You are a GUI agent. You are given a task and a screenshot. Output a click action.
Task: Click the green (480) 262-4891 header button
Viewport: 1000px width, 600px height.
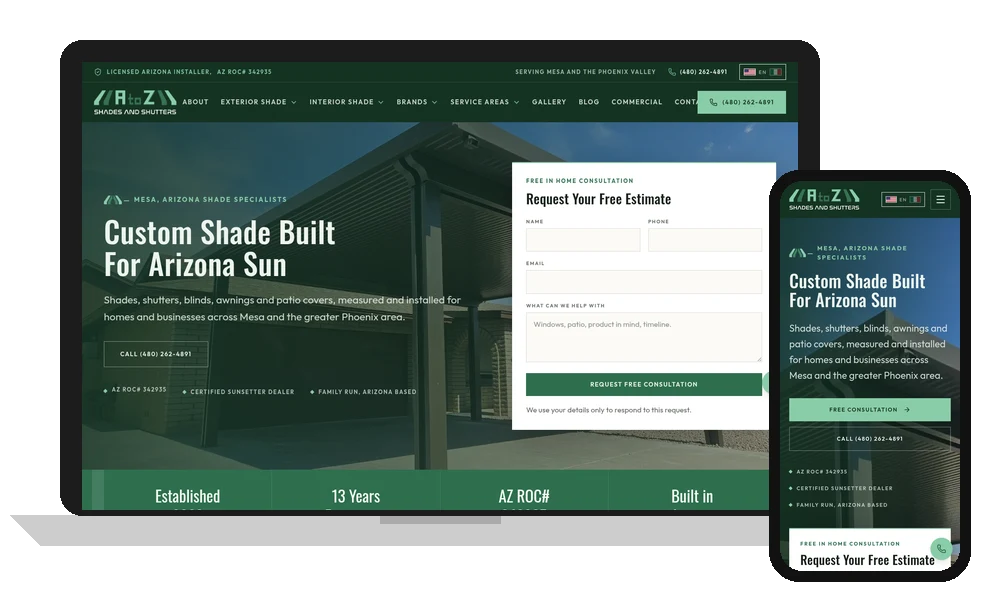coord(742,102)
